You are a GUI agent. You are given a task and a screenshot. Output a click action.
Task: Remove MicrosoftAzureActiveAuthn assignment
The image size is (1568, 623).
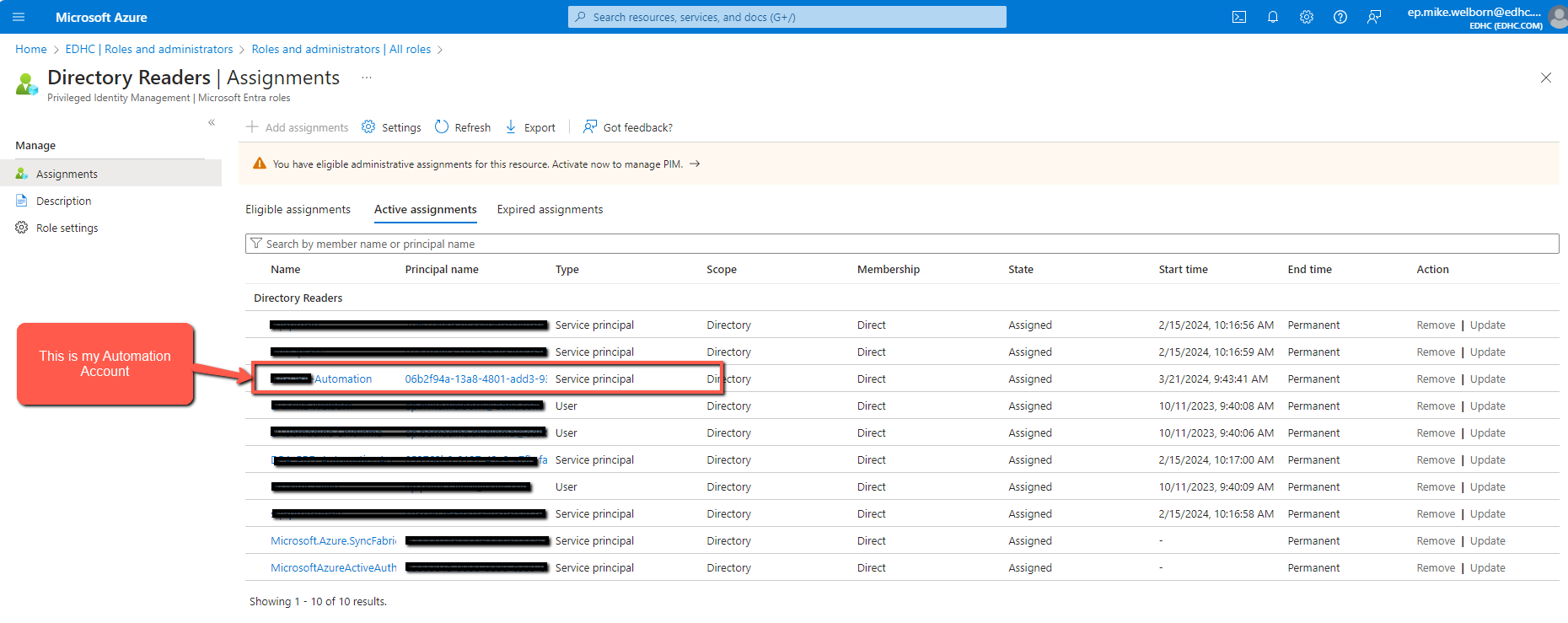click(1436, 567)
